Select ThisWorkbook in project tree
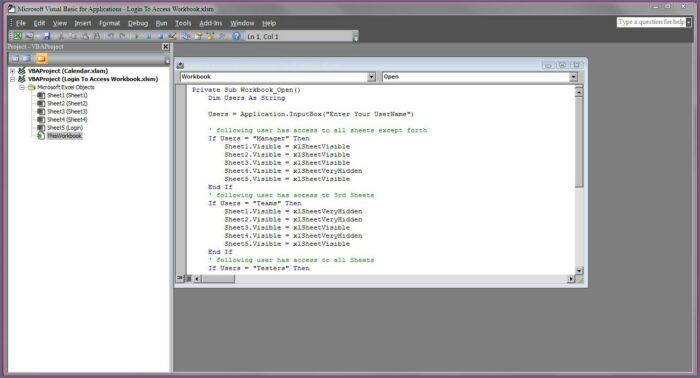The image size is (700, 378). pyautogui.click(x=64, y=136)
